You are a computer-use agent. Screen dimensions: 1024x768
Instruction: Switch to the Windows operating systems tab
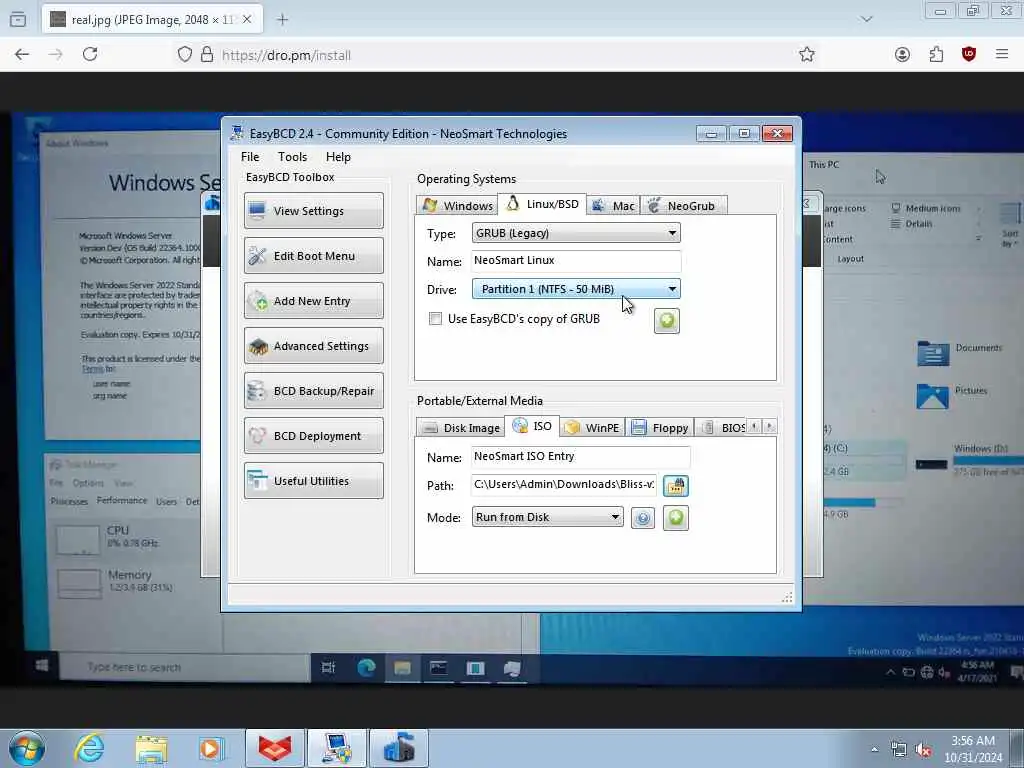[x=457, y=205]
